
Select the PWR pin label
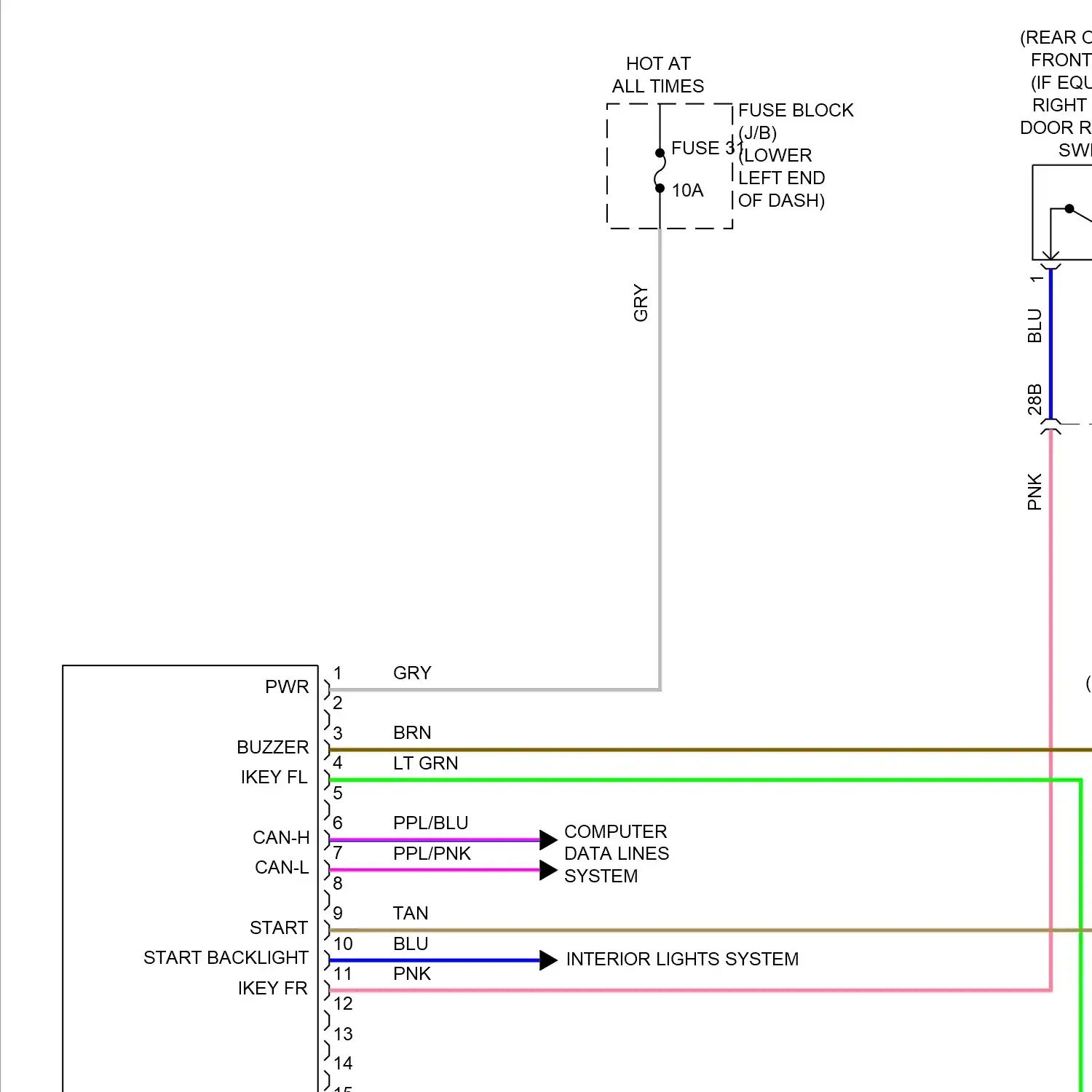[287, 687]
